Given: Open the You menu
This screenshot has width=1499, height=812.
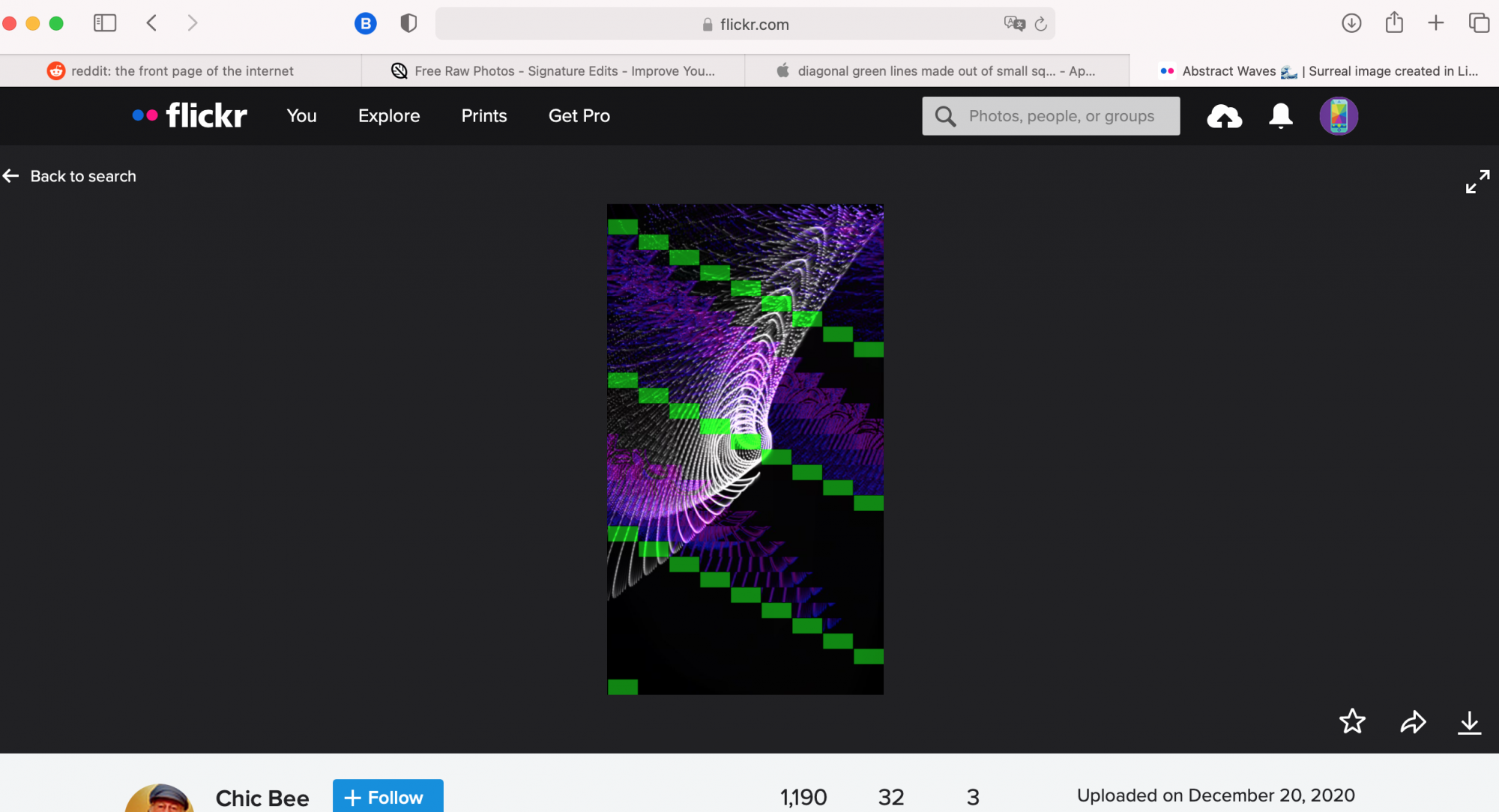Looking at the screenshot, I should (x=301, y=116).
